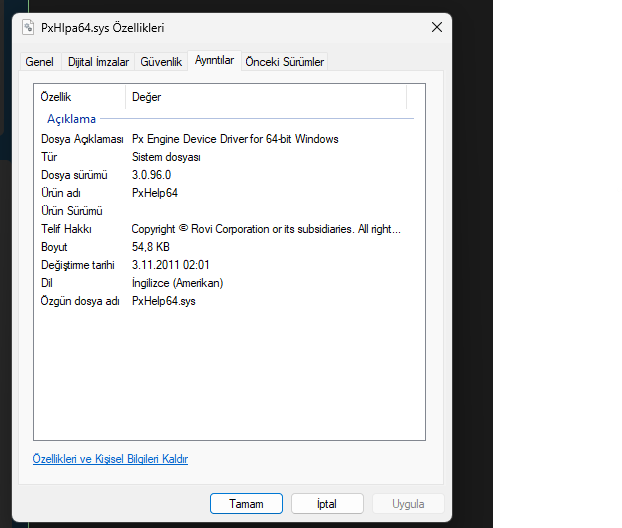Screen dimensions: 622x528
Task: Click the disabled Uygula button
Action: coord(408,503)
